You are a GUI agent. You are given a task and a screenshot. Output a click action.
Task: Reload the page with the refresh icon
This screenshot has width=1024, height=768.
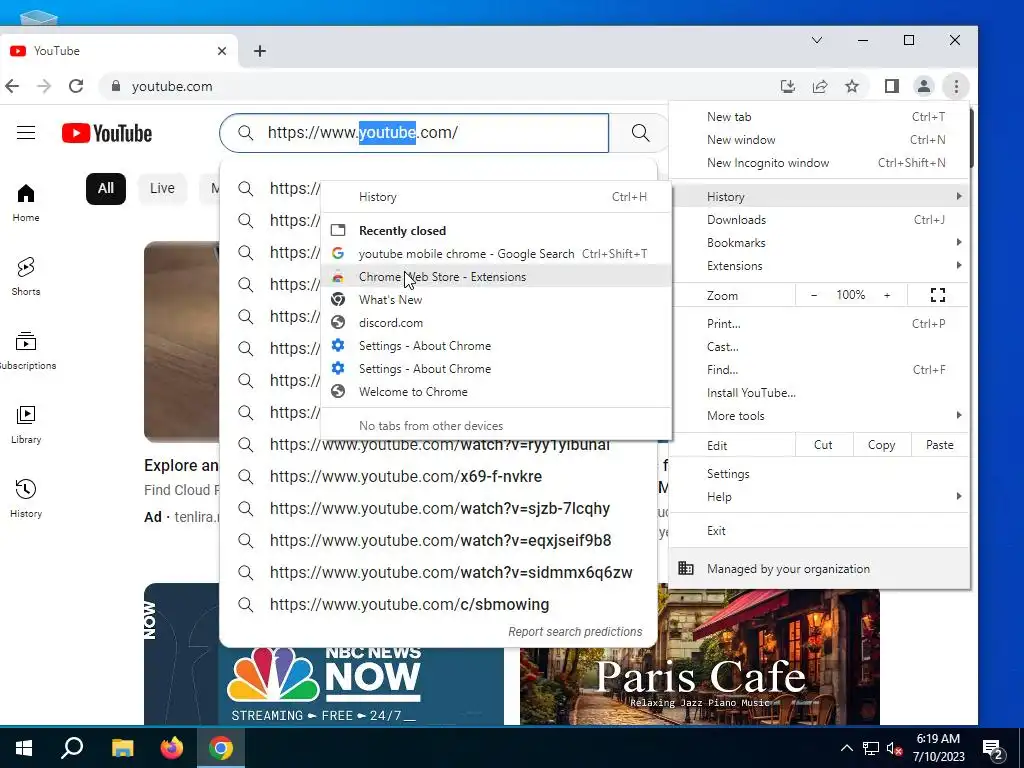(76, 86)
